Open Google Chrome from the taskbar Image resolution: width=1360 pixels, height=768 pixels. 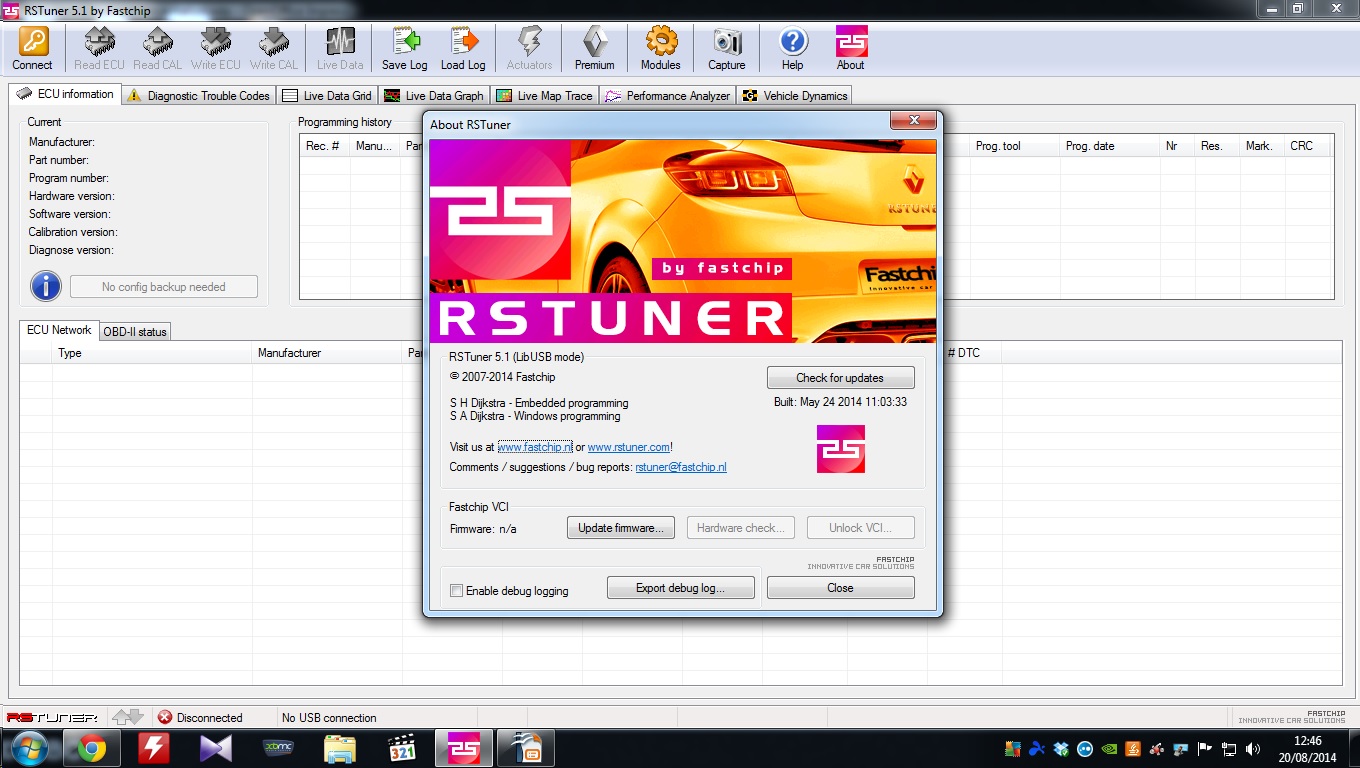click(x=92, y=748)
